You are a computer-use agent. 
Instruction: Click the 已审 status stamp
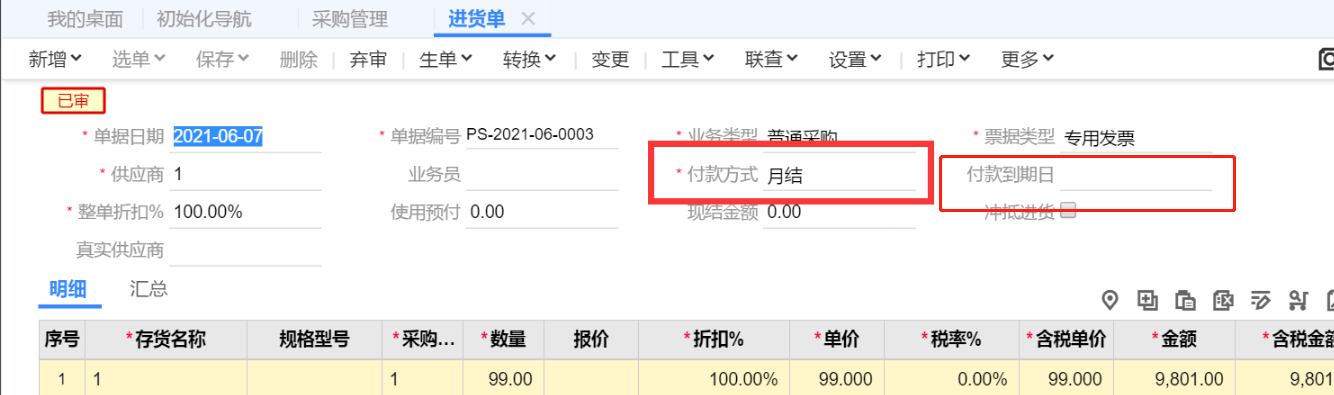(x=73, y=100)
